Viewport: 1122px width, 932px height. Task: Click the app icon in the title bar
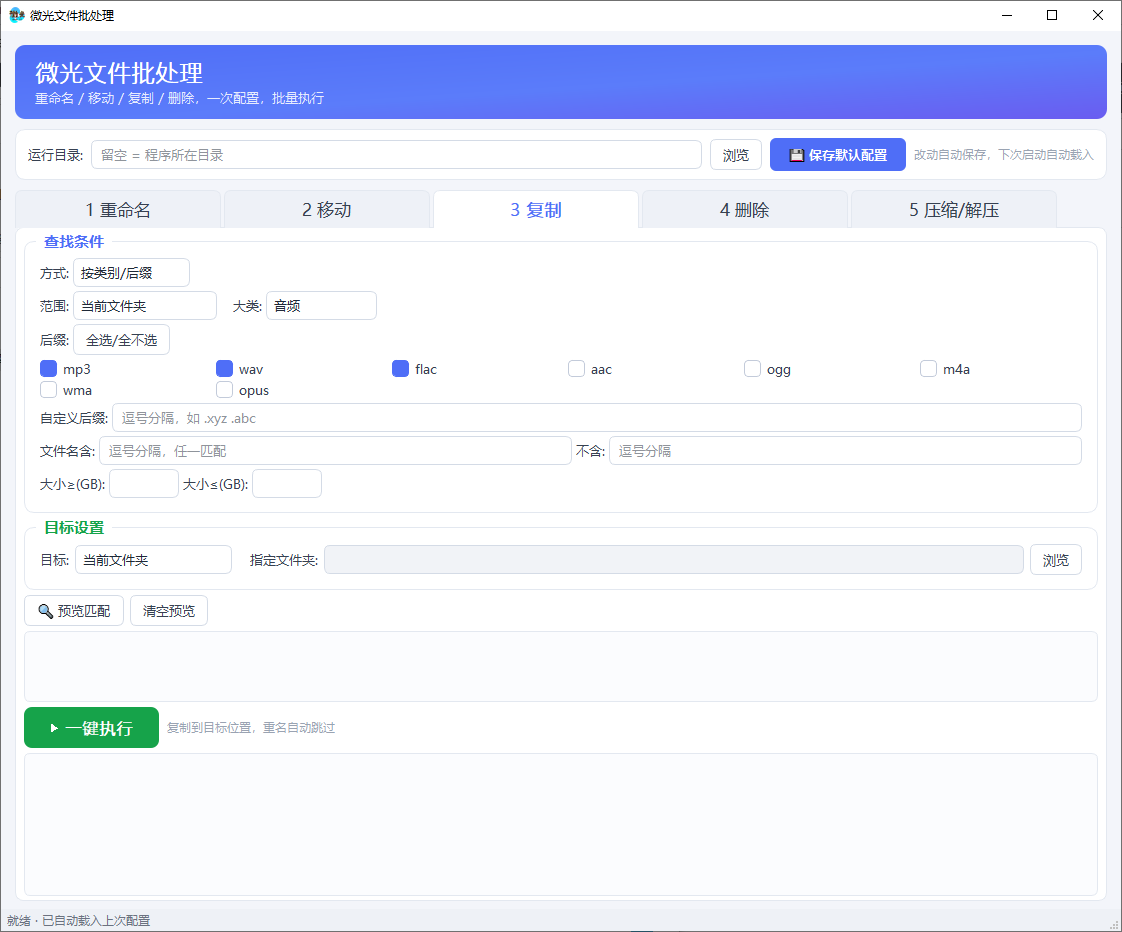[x=16, y=15]
